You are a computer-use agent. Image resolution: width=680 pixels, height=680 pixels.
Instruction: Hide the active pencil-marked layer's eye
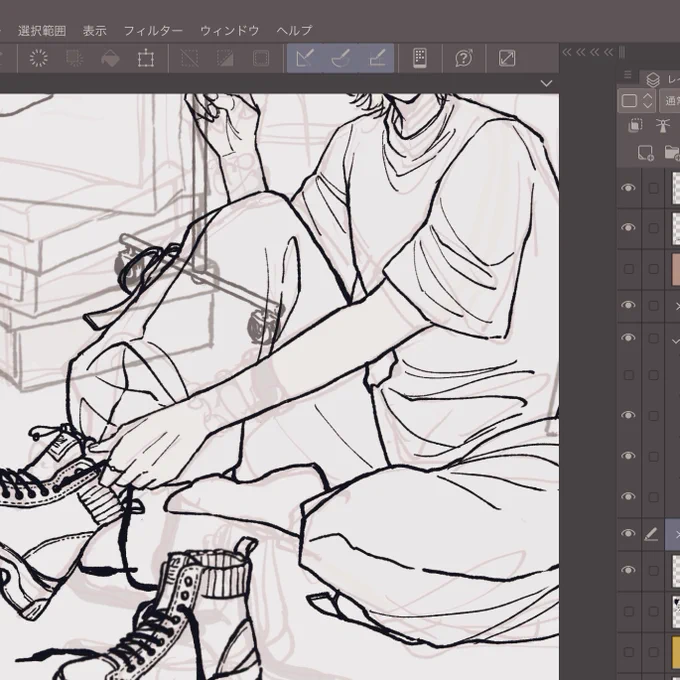coord(628,534)
